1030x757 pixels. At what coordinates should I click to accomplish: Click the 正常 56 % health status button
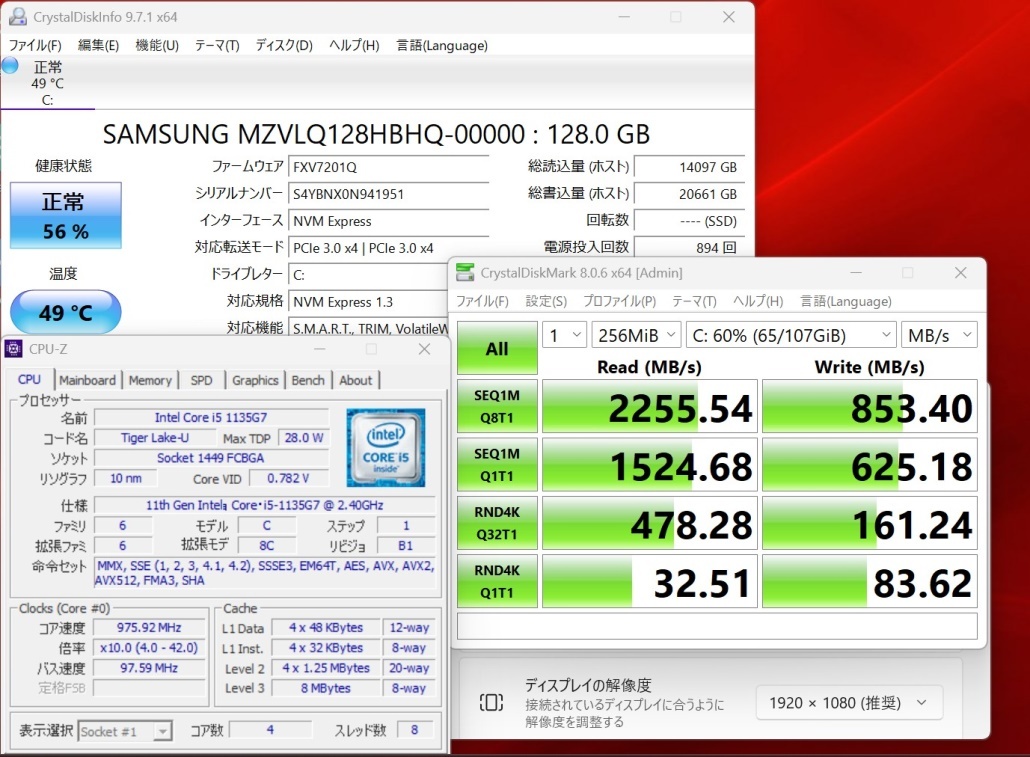[x=66, y=216]
